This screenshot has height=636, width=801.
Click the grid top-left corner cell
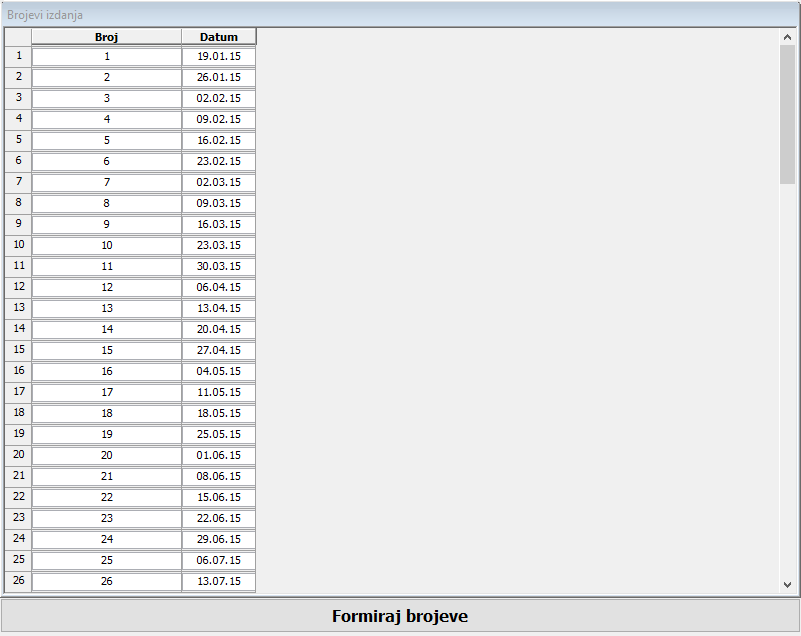[x=18, y=37]
